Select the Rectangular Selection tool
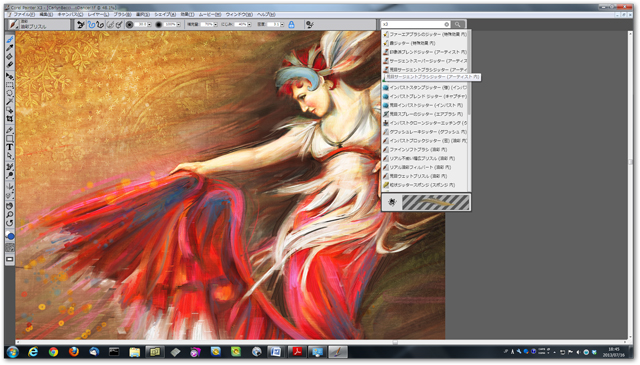 [9, 85]
